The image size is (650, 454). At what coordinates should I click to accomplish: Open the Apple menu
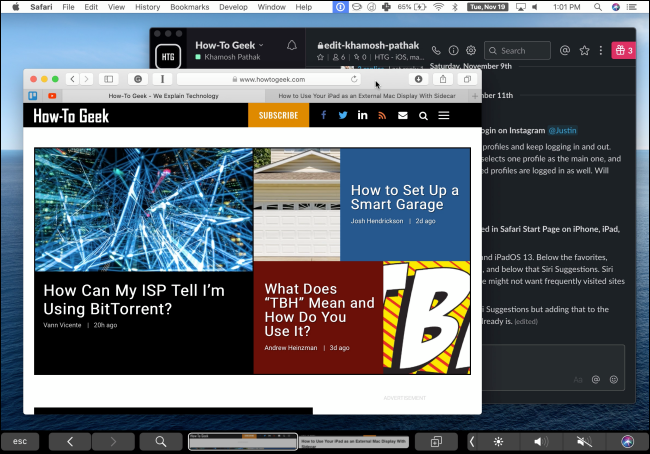pos(16,7)
